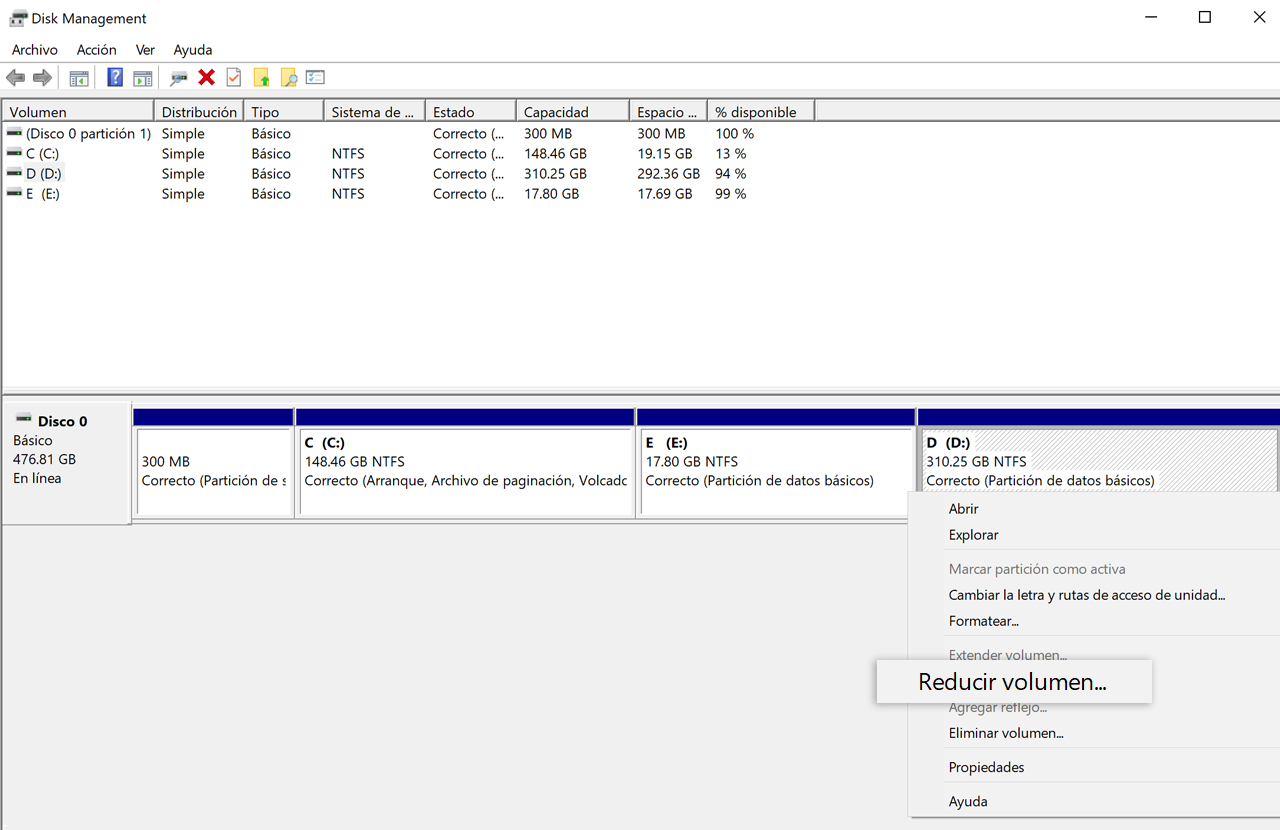The width and height of the screenshot is (1280, 830).
Task: Choose Ayuda at the bottom of the context menu
Action: [x=968, y=801]
